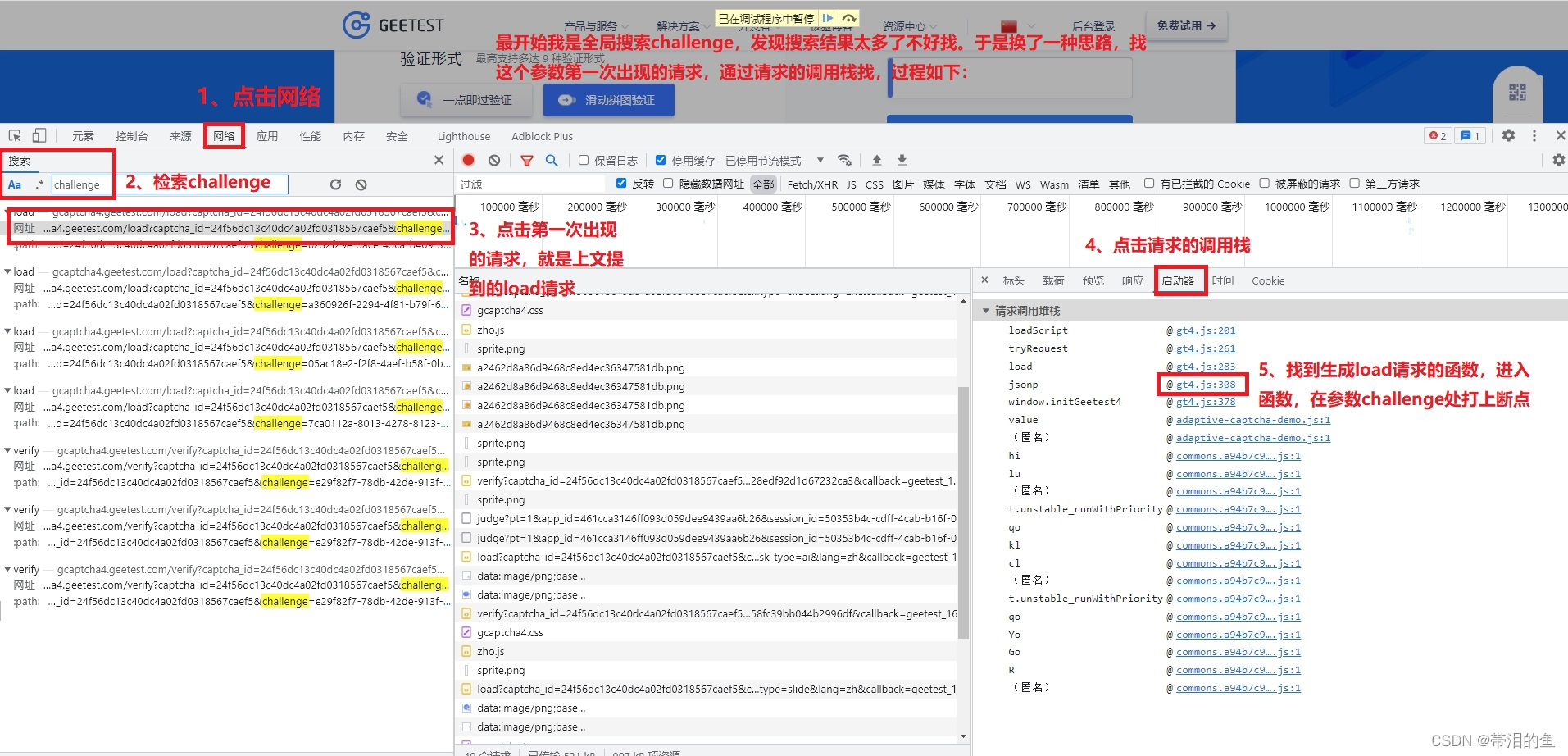Screen dimensions: 1568x756
Task: Open the throttling mode dropdown
Action: click(x=775, y=161)
